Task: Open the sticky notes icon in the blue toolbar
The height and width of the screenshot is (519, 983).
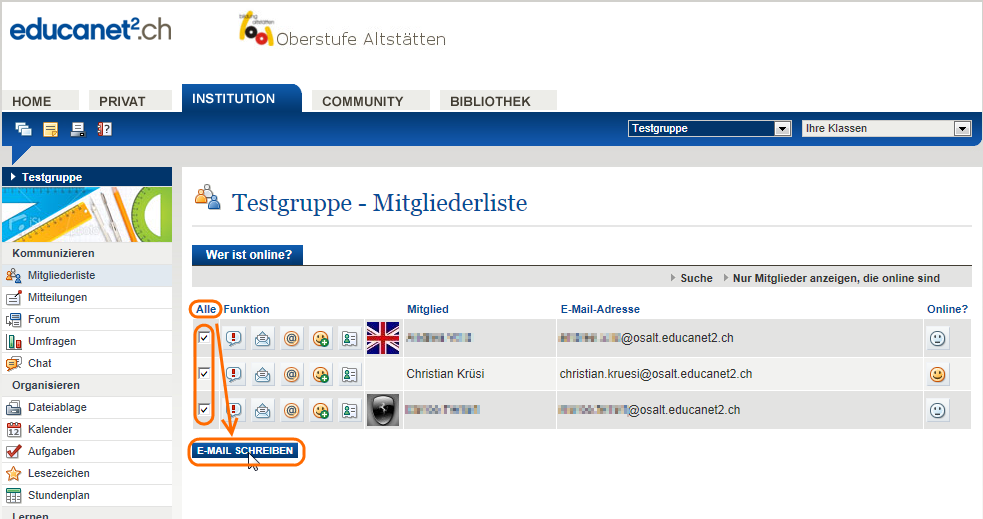Action: click(x=50, y=129)
